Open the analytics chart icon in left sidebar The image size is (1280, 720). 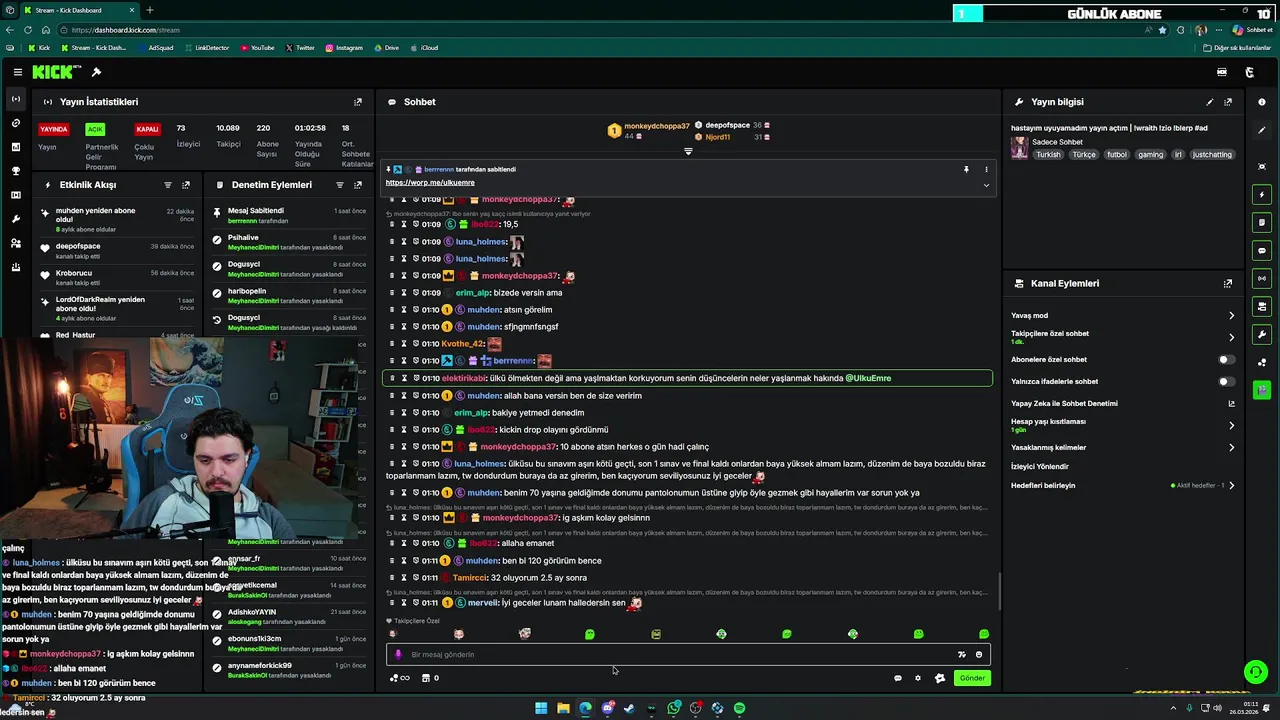click(x=15, y=147)
